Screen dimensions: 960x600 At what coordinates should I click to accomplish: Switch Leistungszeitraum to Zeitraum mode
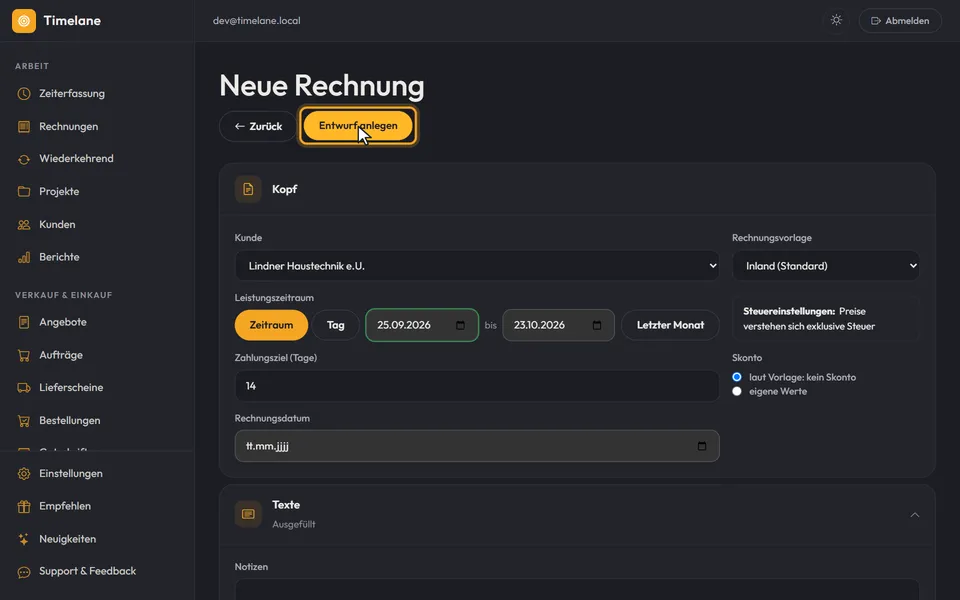pyautogui.click(x=271, y=325)
